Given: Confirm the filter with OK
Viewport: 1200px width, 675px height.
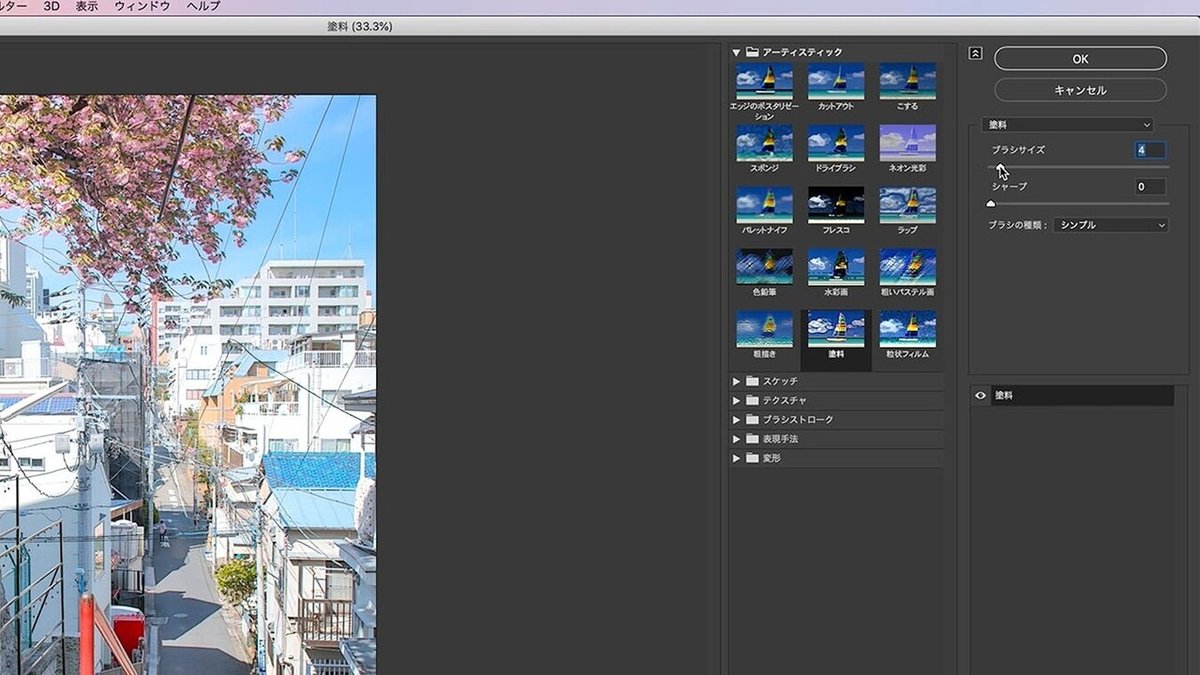Looking at the screenshot, I should coord(1080,59).
